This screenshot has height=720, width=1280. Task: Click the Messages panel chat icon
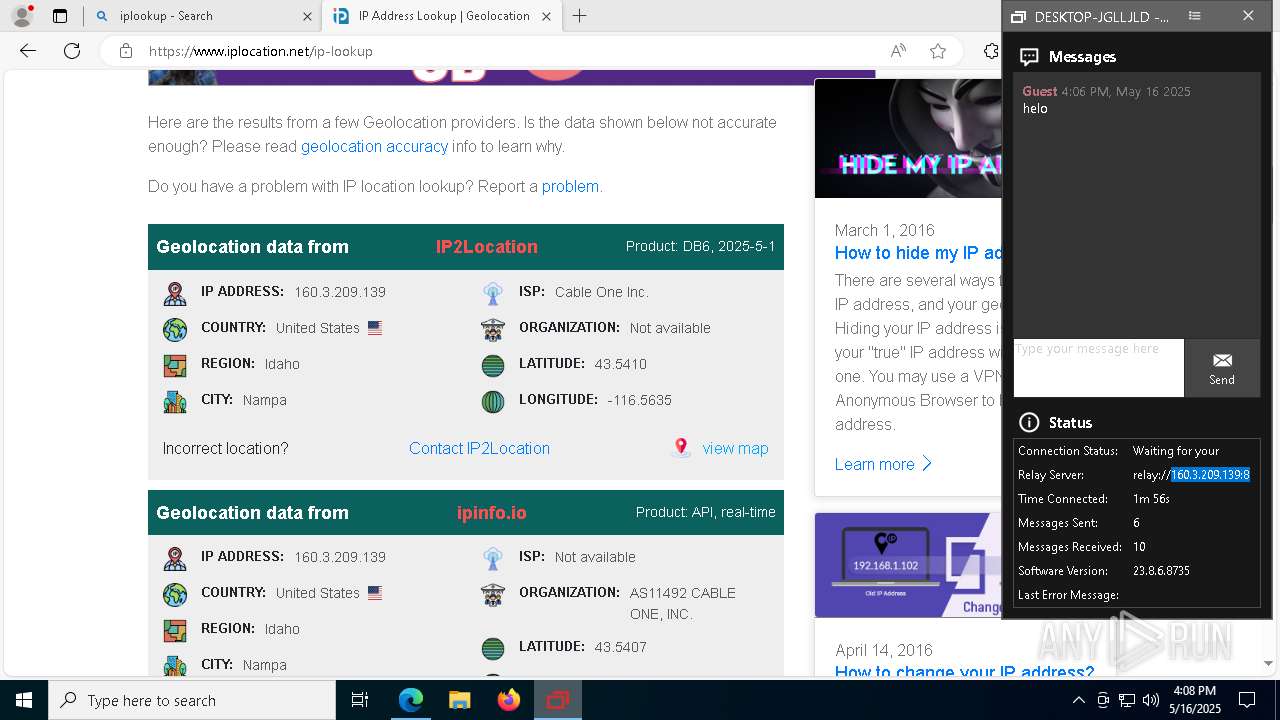point(1028,56)
